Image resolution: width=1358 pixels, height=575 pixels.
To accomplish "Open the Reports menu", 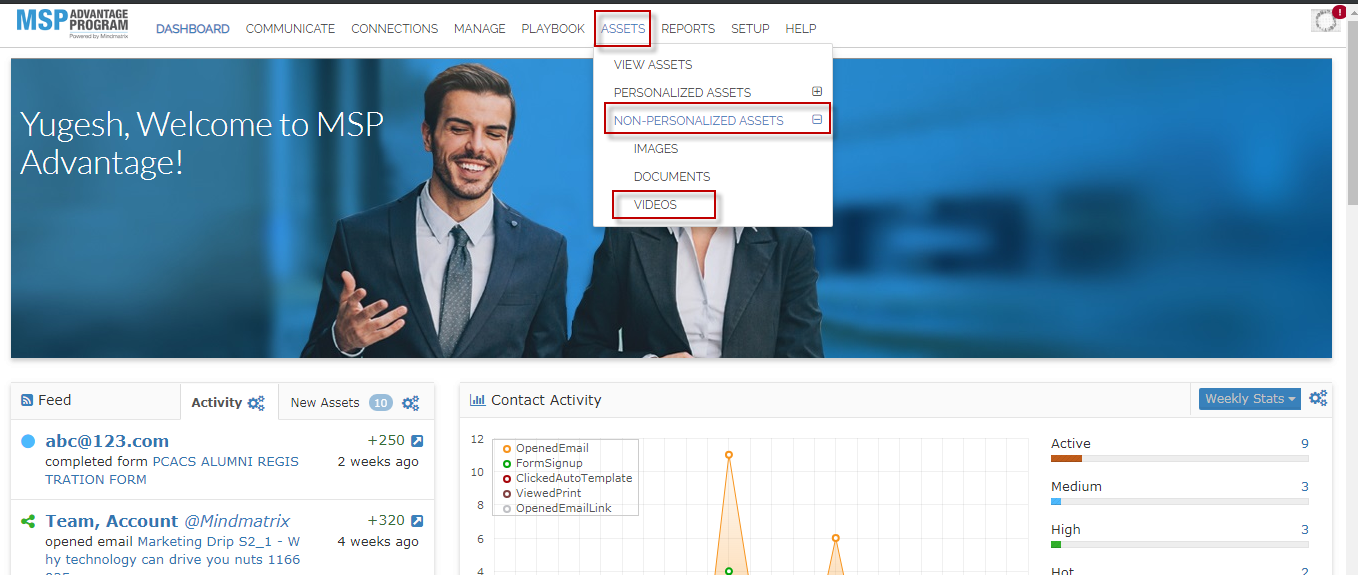I will 688,29.
